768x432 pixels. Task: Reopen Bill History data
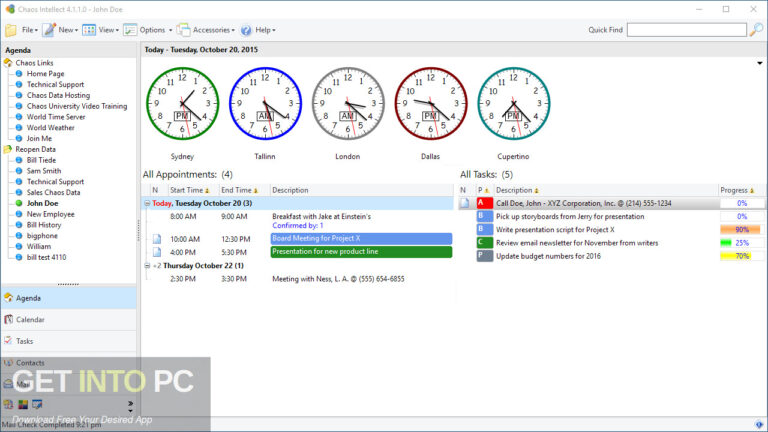[x=44, y=224]
